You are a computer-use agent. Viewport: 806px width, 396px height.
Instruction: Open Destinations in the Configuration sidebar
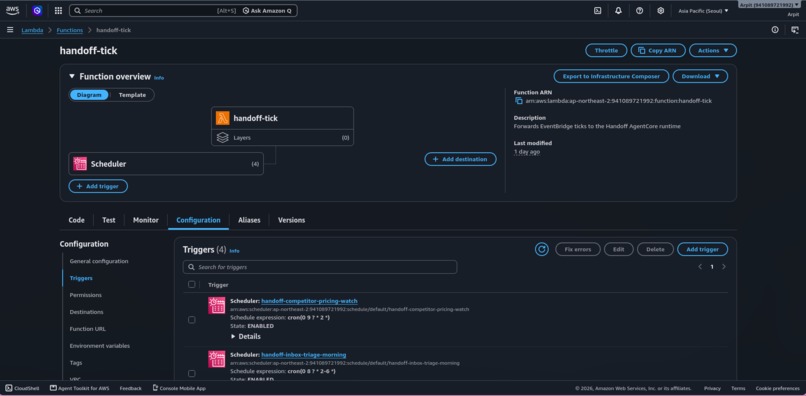click(86, 312)
